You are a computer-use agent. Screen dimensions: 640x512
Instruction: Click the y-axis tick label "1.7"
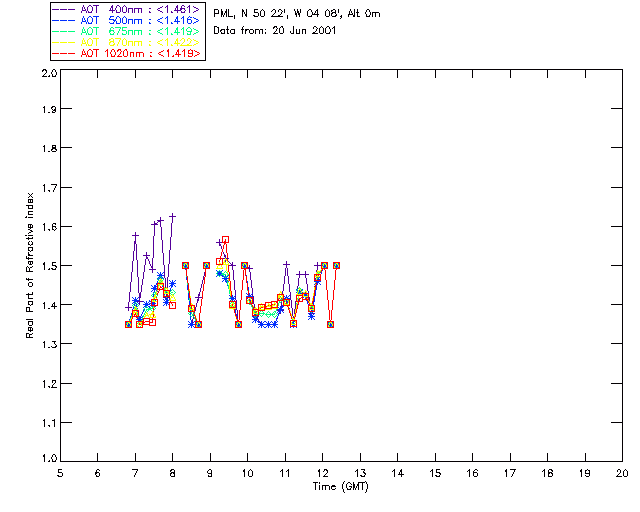(x=49, y=188)
